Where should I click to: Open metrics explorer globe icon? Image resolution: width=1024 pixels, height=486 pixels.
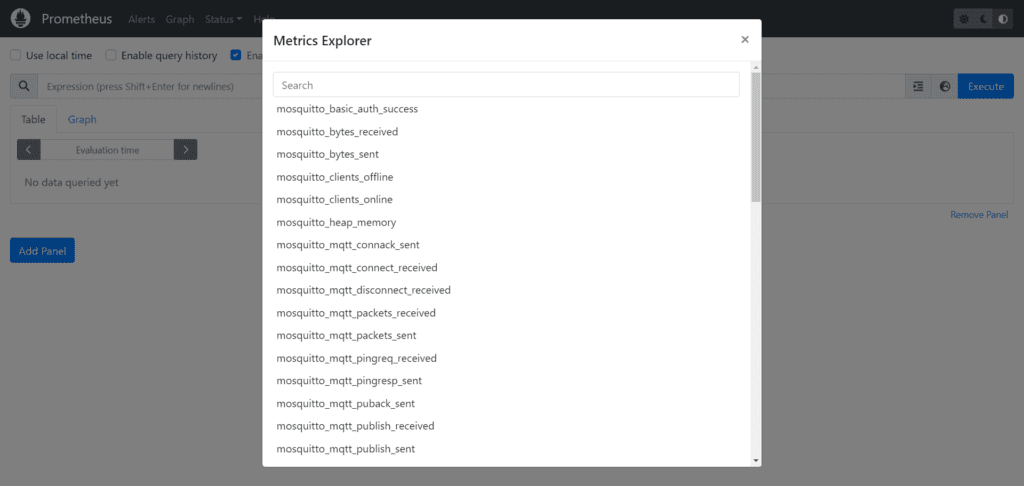(944, 86)
